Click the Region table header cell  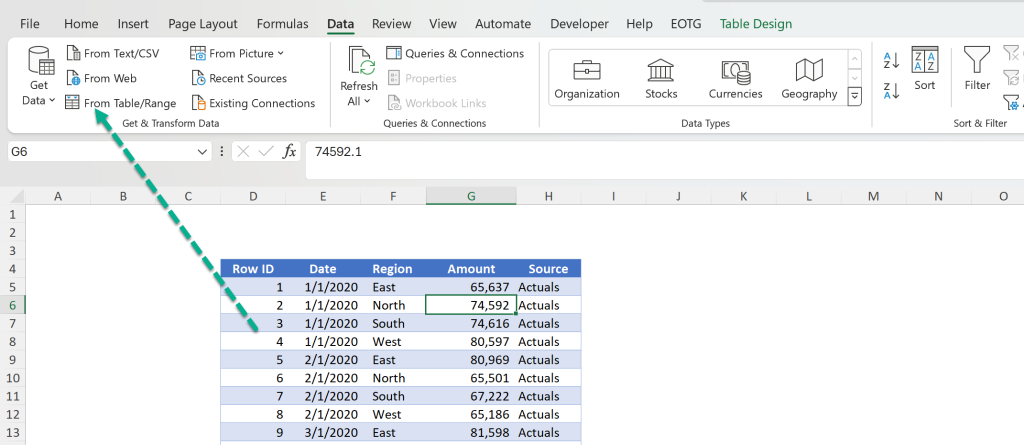pos(392,269)
